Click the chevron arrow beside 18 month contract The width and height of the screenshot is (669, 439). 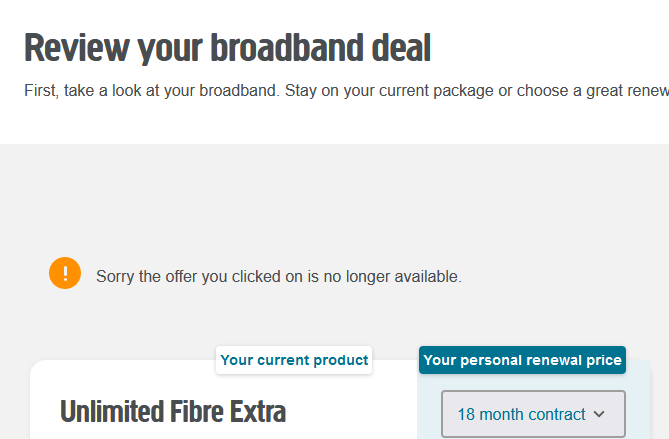point(600,413)
